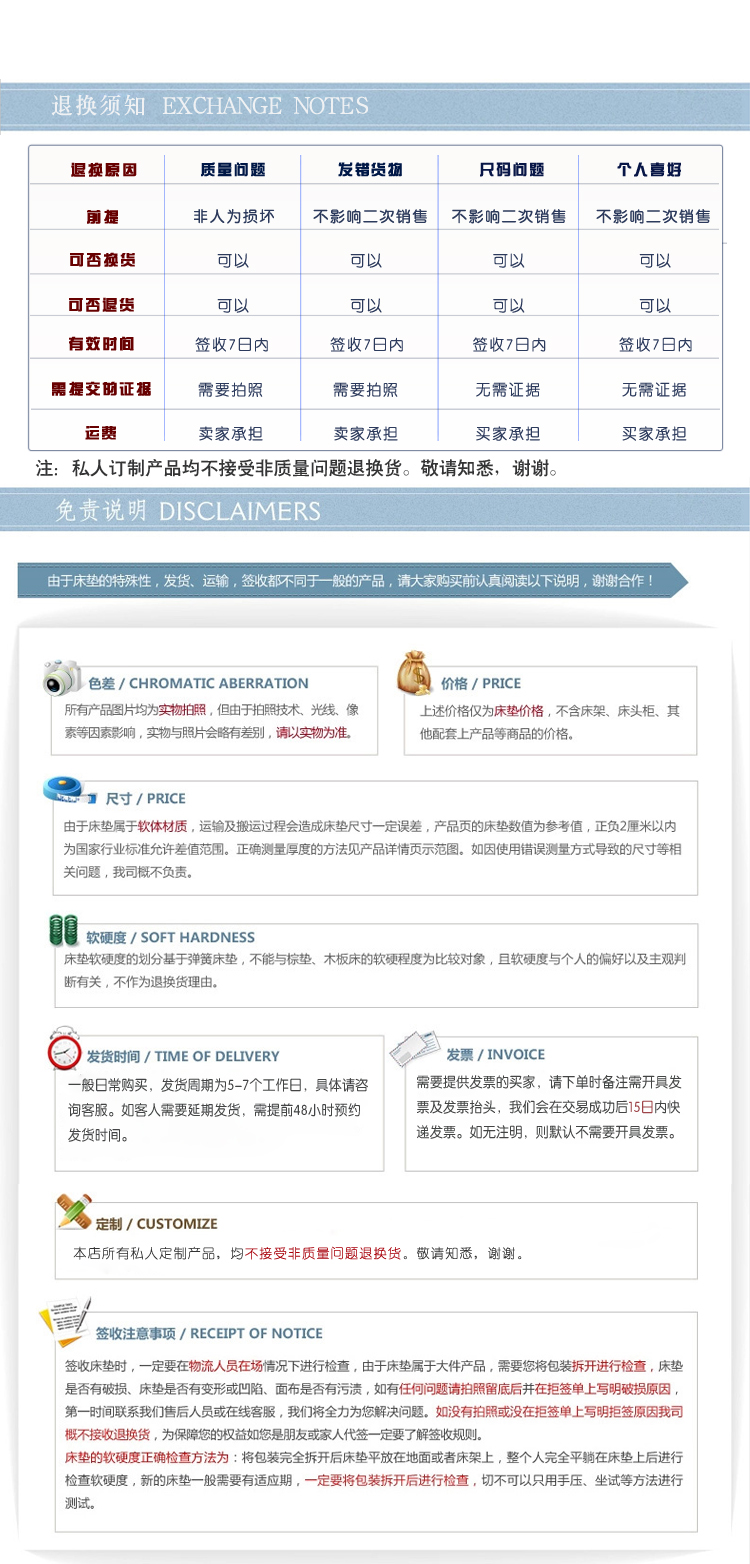Click the red 实物拍照 text
Screen dimensions: 750x1564
(x=182, y=710)
